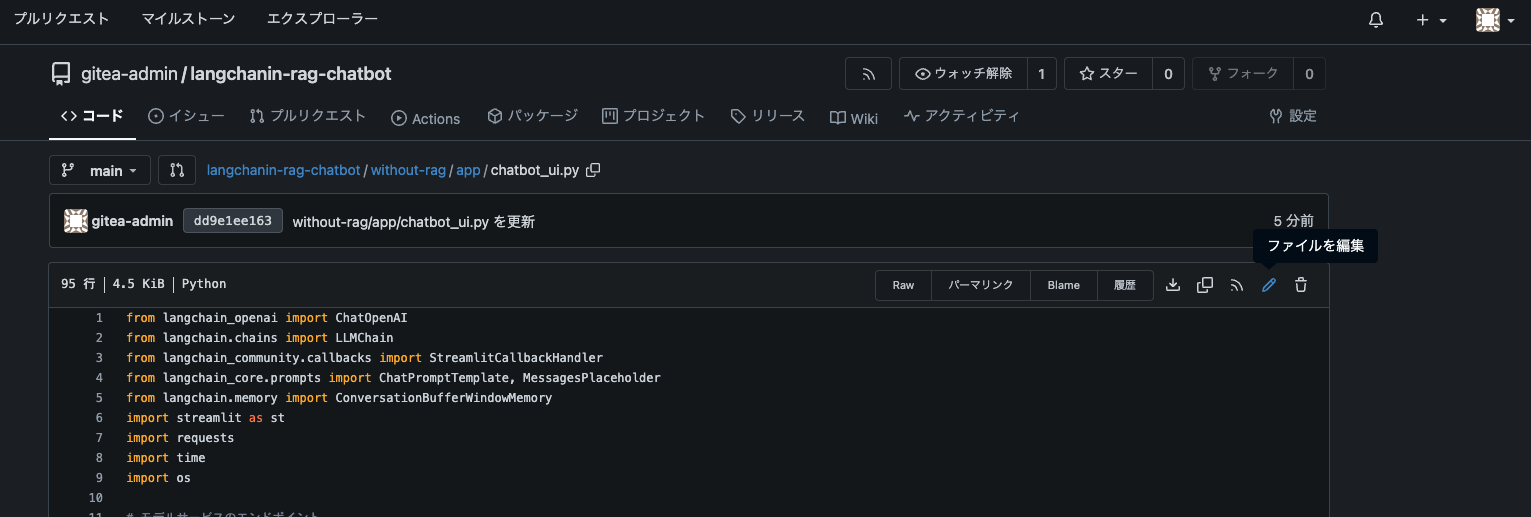
Task: Click the 履歴 history button
Action: pyautogui.click(x=1125, y=285)
